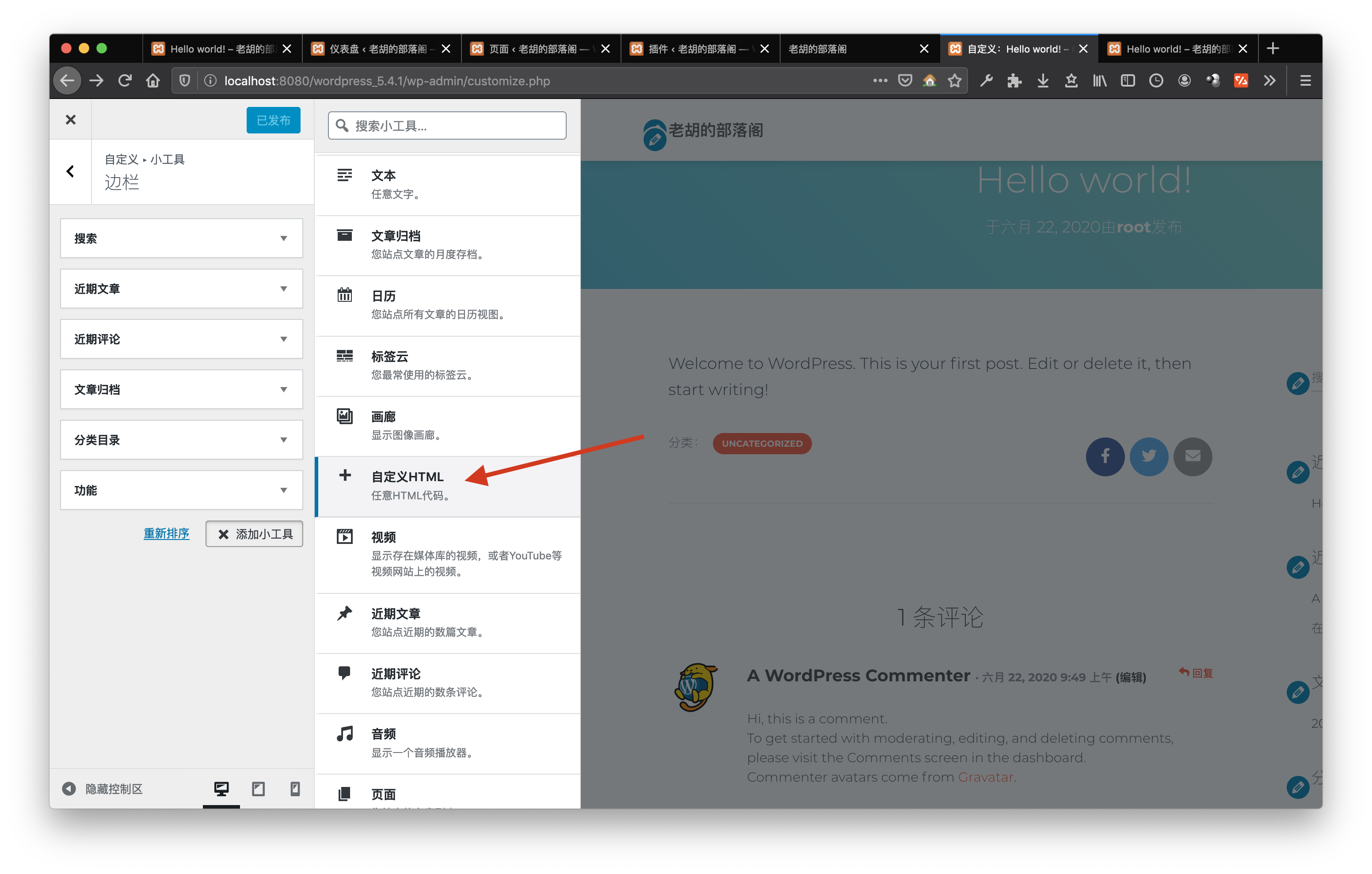Click the (编辑) edit comment link
The height and width of the screenshot is (874, 1372).
[x=1131, y=677]
